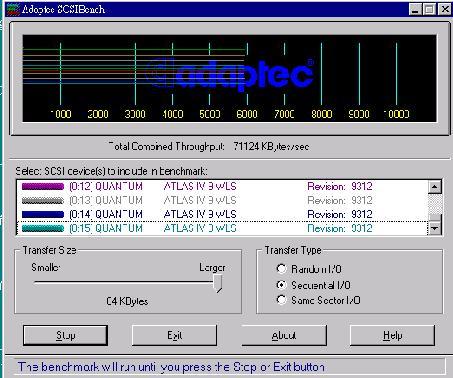Stop the running benchmark
This screenshot has width=453, height=378.
65,335
